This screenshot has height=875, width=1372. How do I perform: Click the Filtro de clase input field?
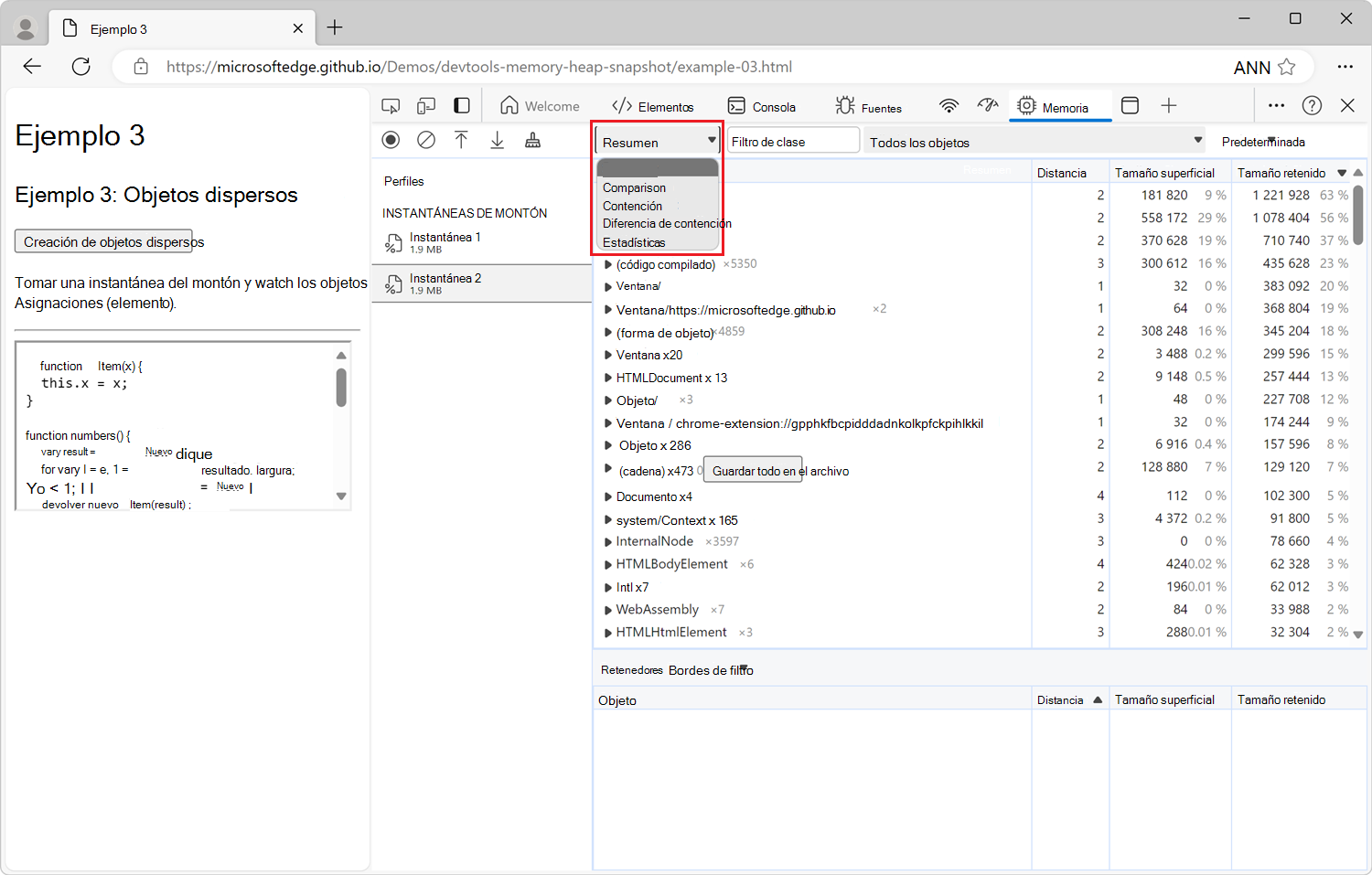coord(792,142)
